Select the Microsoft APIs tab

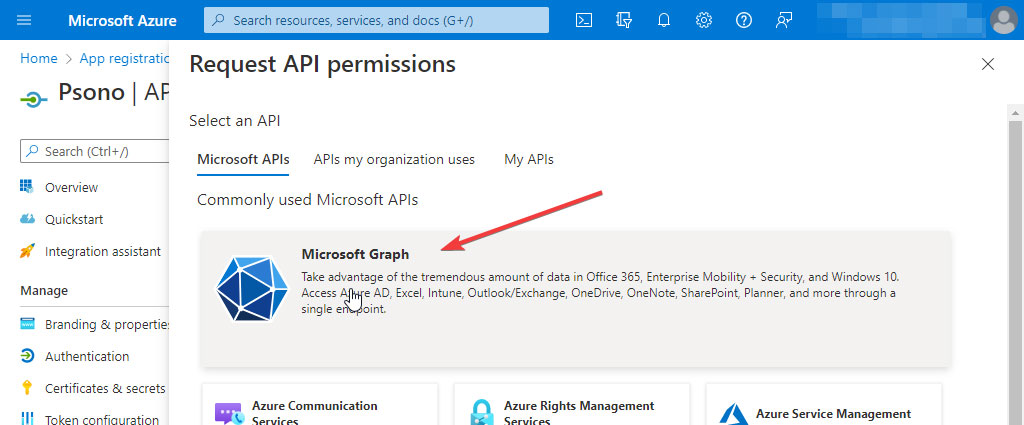click(x=243, y=159)
